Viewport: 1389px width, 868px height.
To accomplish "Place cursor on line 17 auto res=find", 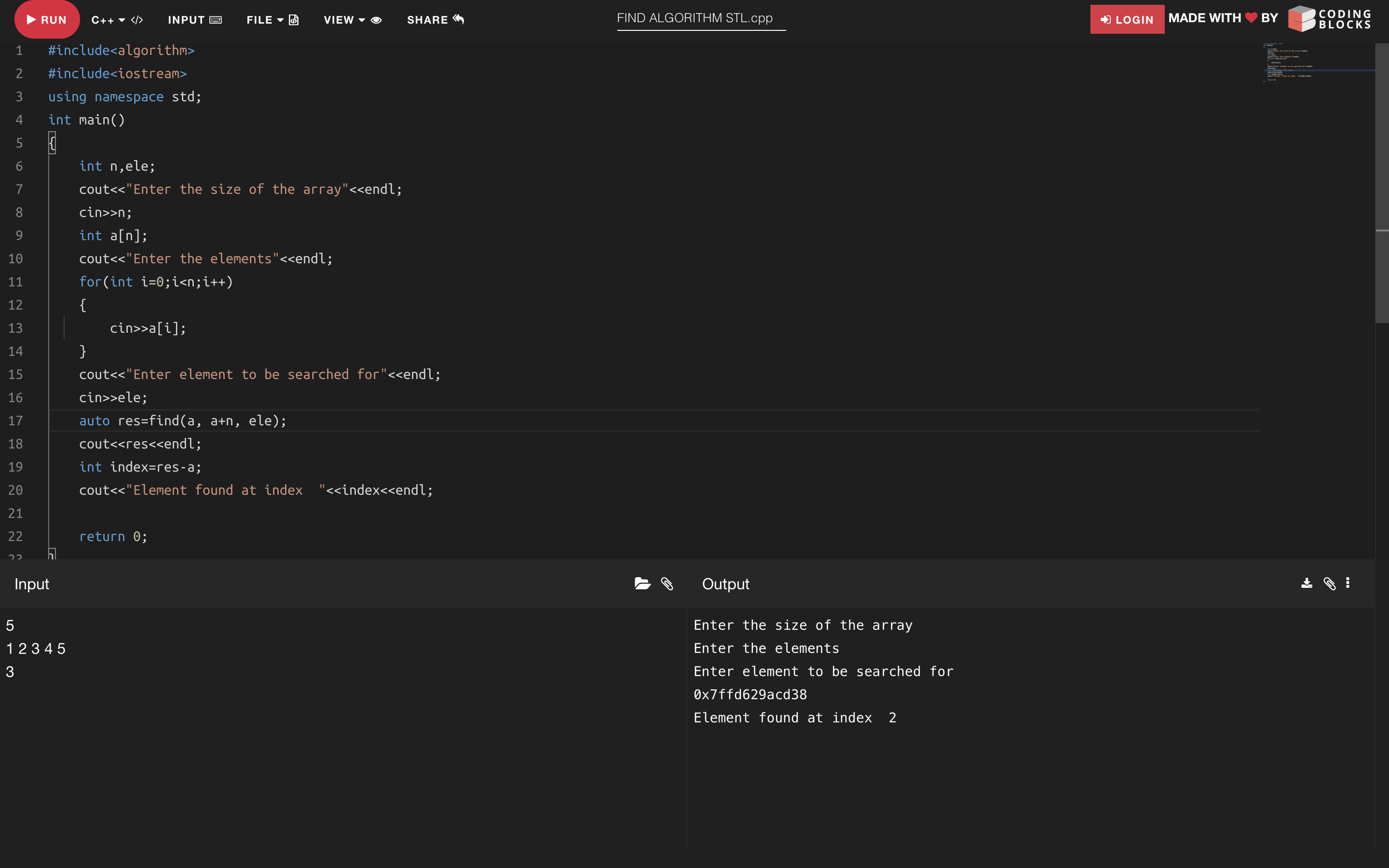I will tap(182, 421).
